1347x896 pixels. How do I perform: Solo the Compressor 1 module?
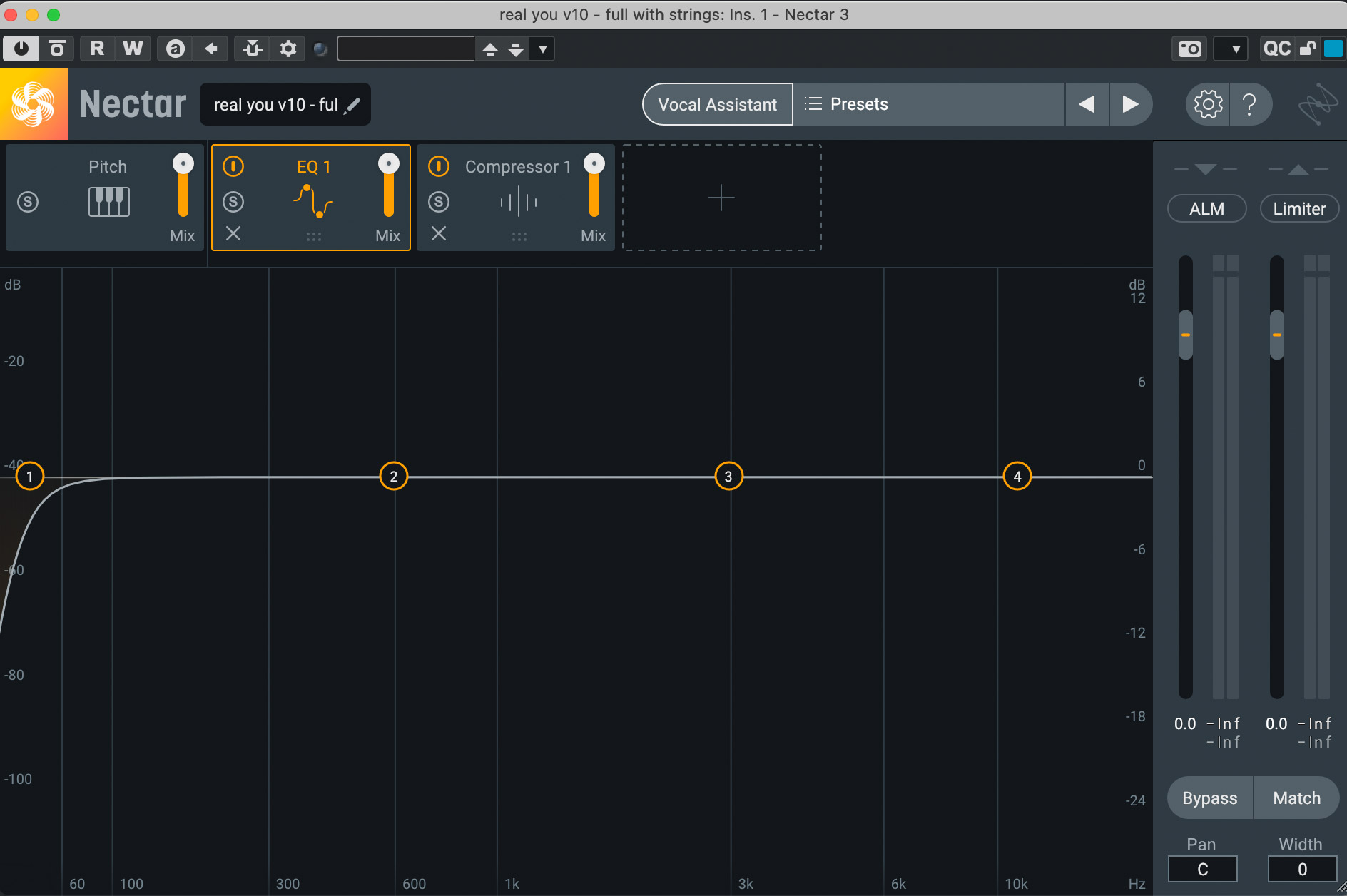click(439, 202)
